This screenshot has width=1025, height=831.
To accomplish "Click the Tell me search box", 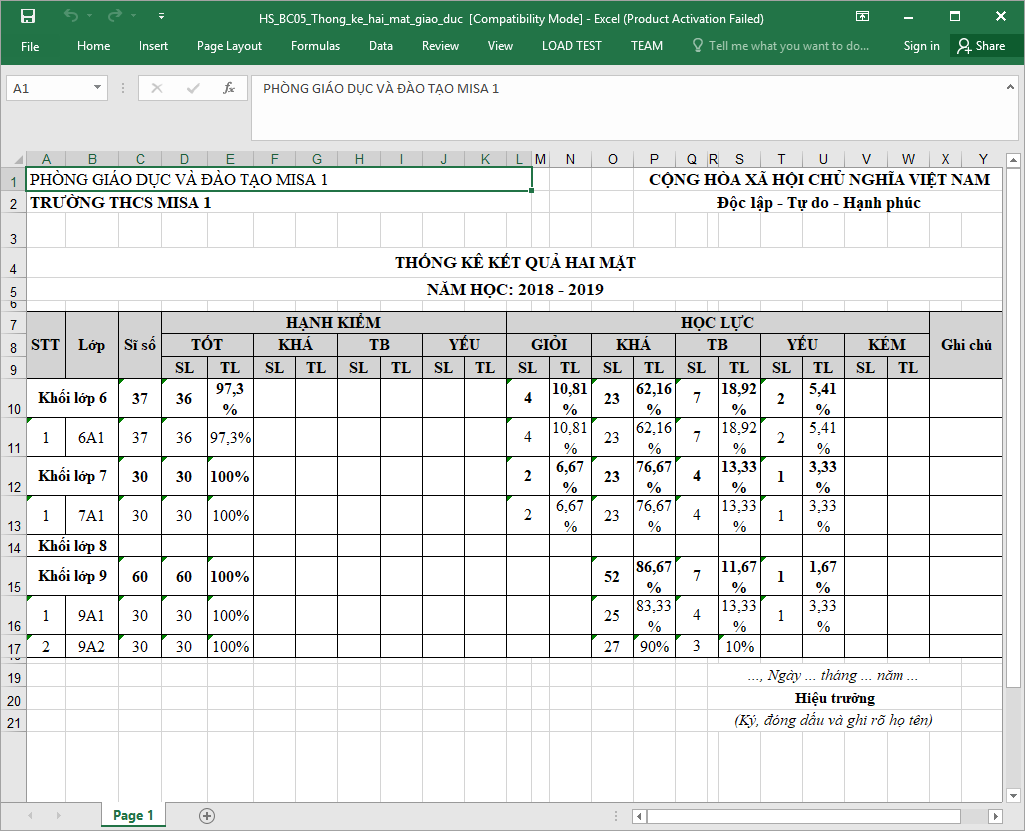I will coord(788,46).
